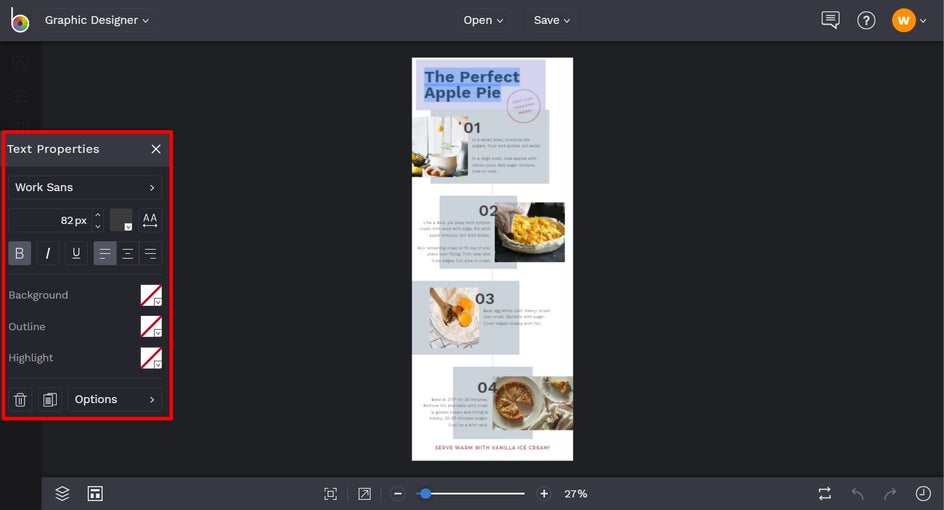Increase font size with up arrow
Viewport: 944px width, 510px height.
coord(98,215)
